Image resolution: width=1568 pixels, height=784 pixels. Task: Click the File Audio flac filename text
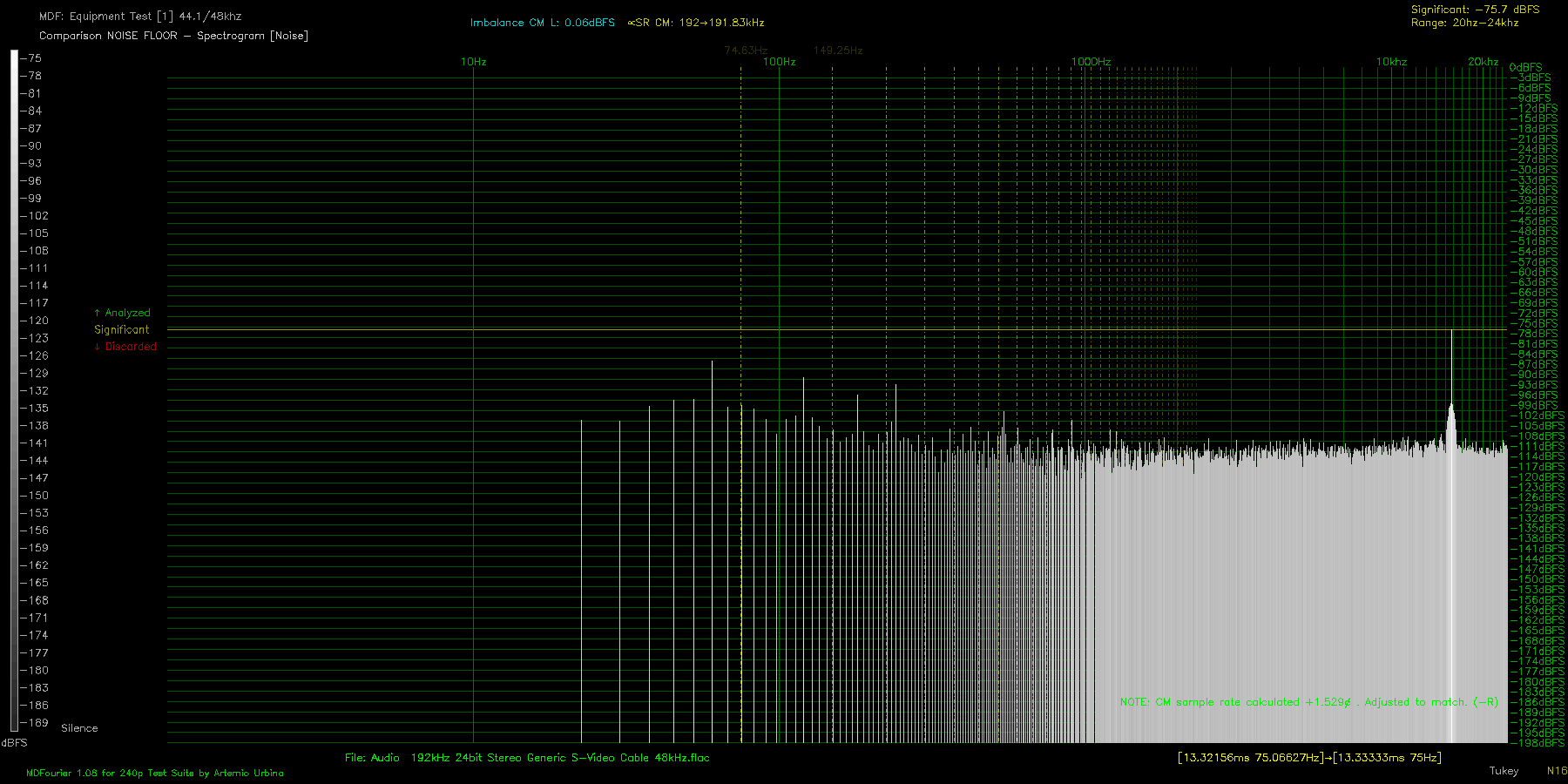[527, 758]
